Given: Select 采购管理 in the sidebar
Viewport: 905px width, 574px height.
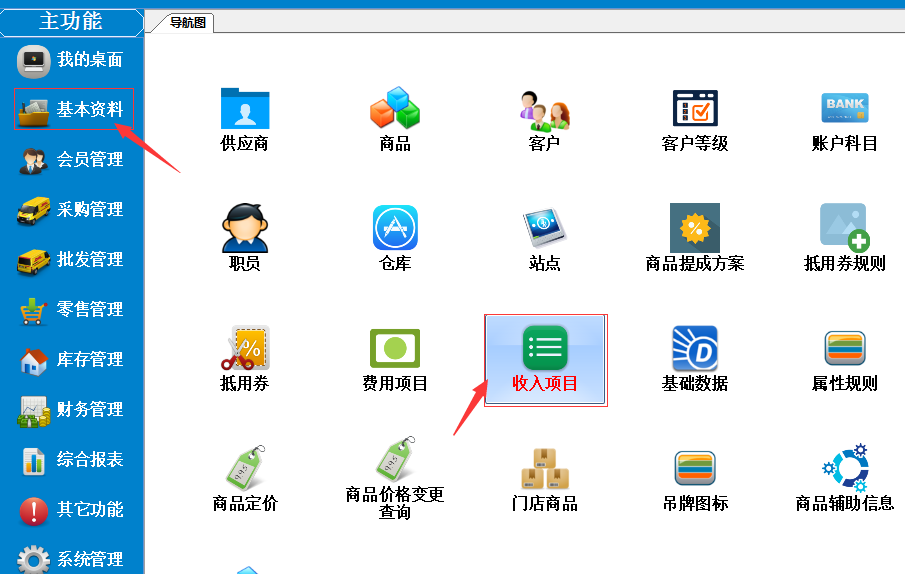Looking at the screenshot, I should pos(70,209).
